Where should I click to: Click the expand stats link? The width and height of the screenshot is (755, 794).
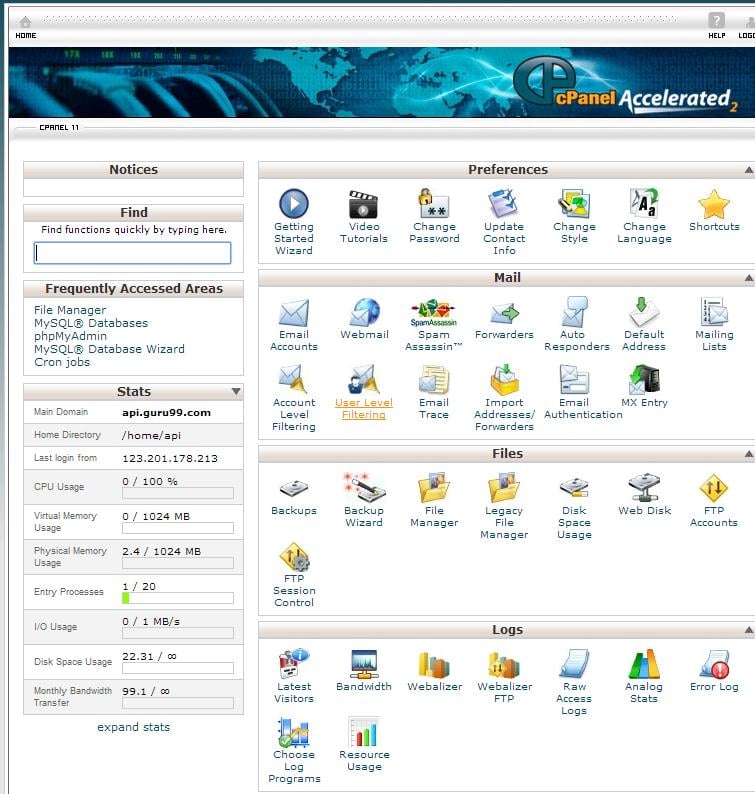(133, 727)
